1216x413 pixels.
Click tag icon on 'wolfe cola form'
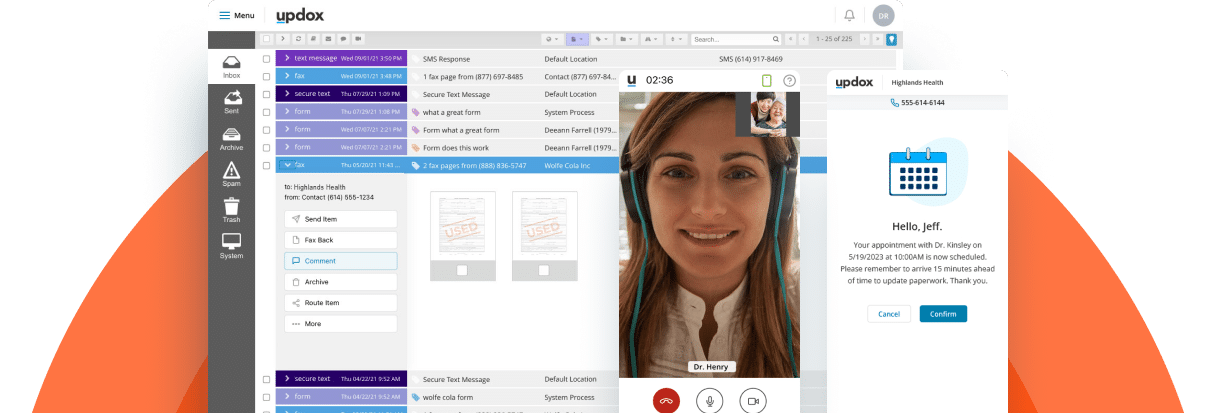pos(415,397)
